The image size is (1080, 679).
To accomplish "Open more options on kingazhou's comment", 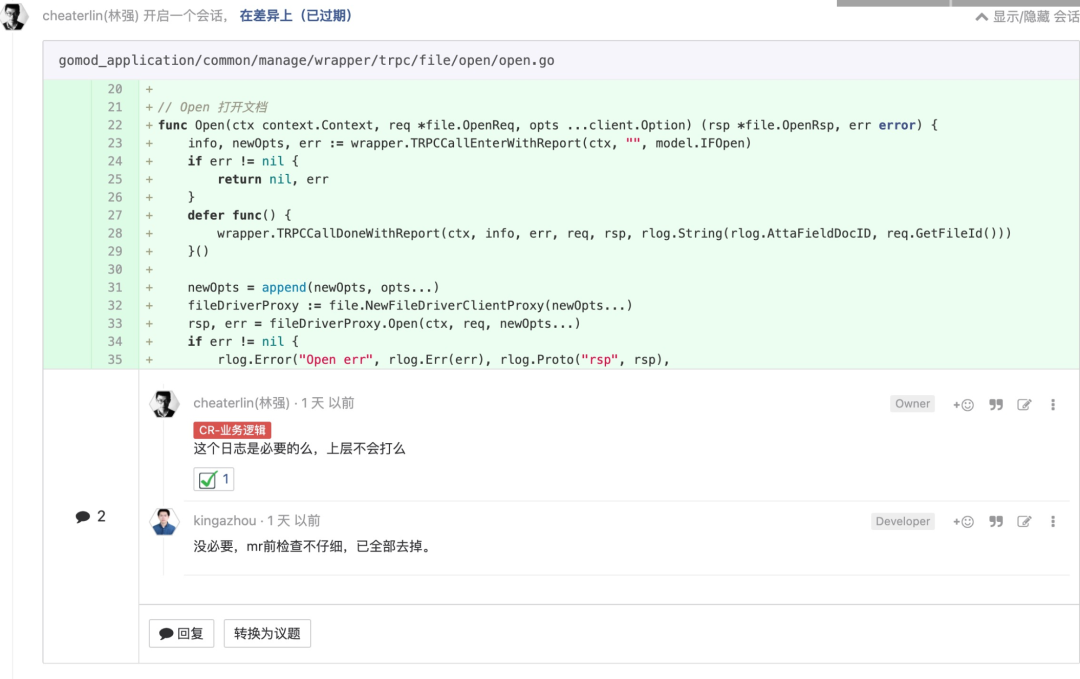I will tap(1052, 521).
